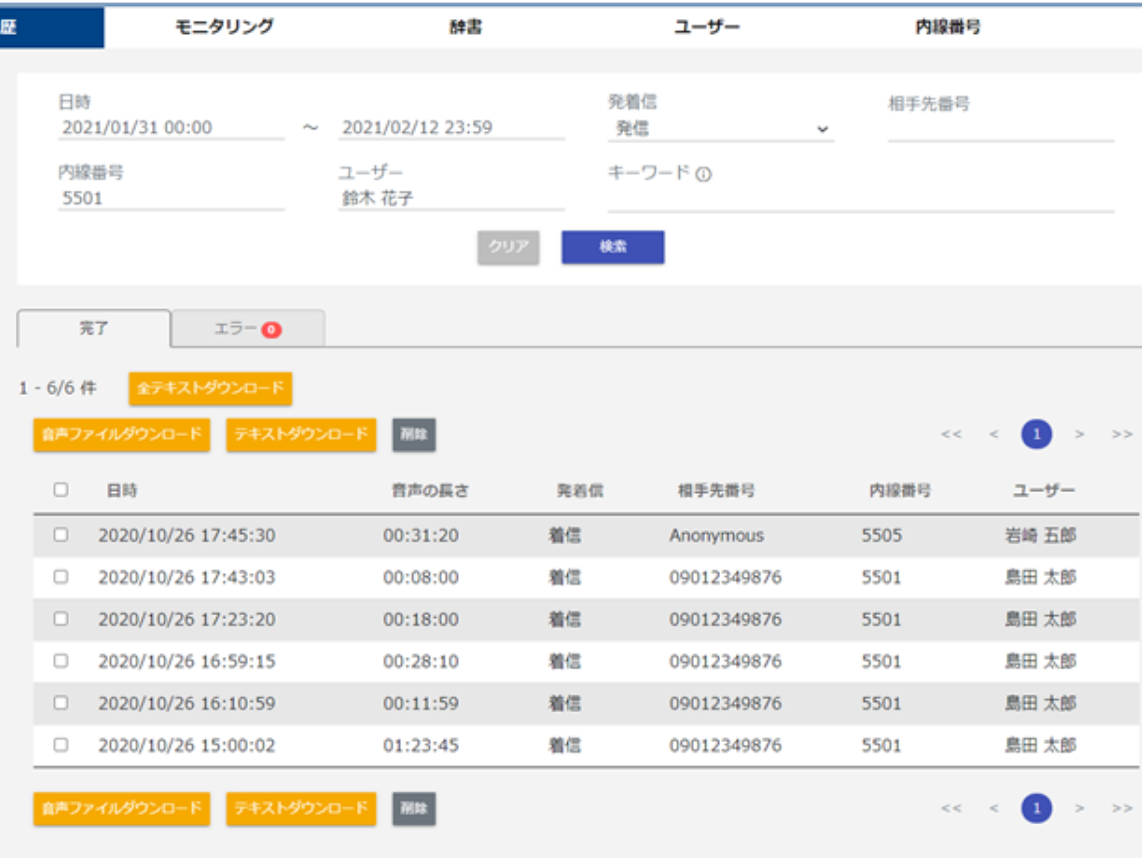
Task: Click page 1 in bottom pagination
Action: tap(1036, 808)
